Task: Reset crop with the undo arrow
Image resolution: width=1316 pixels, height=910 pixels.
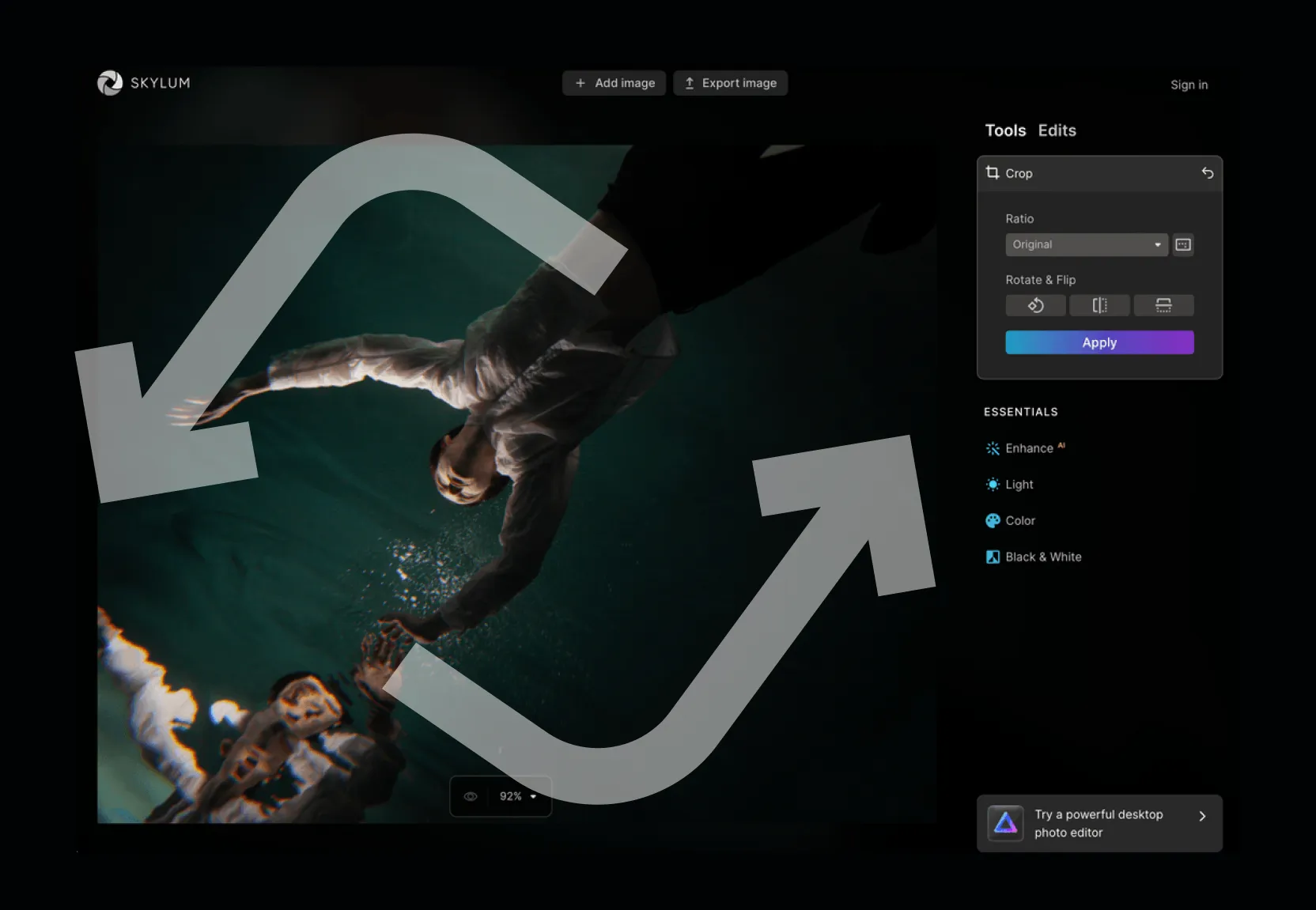Action: point(1207,172)
